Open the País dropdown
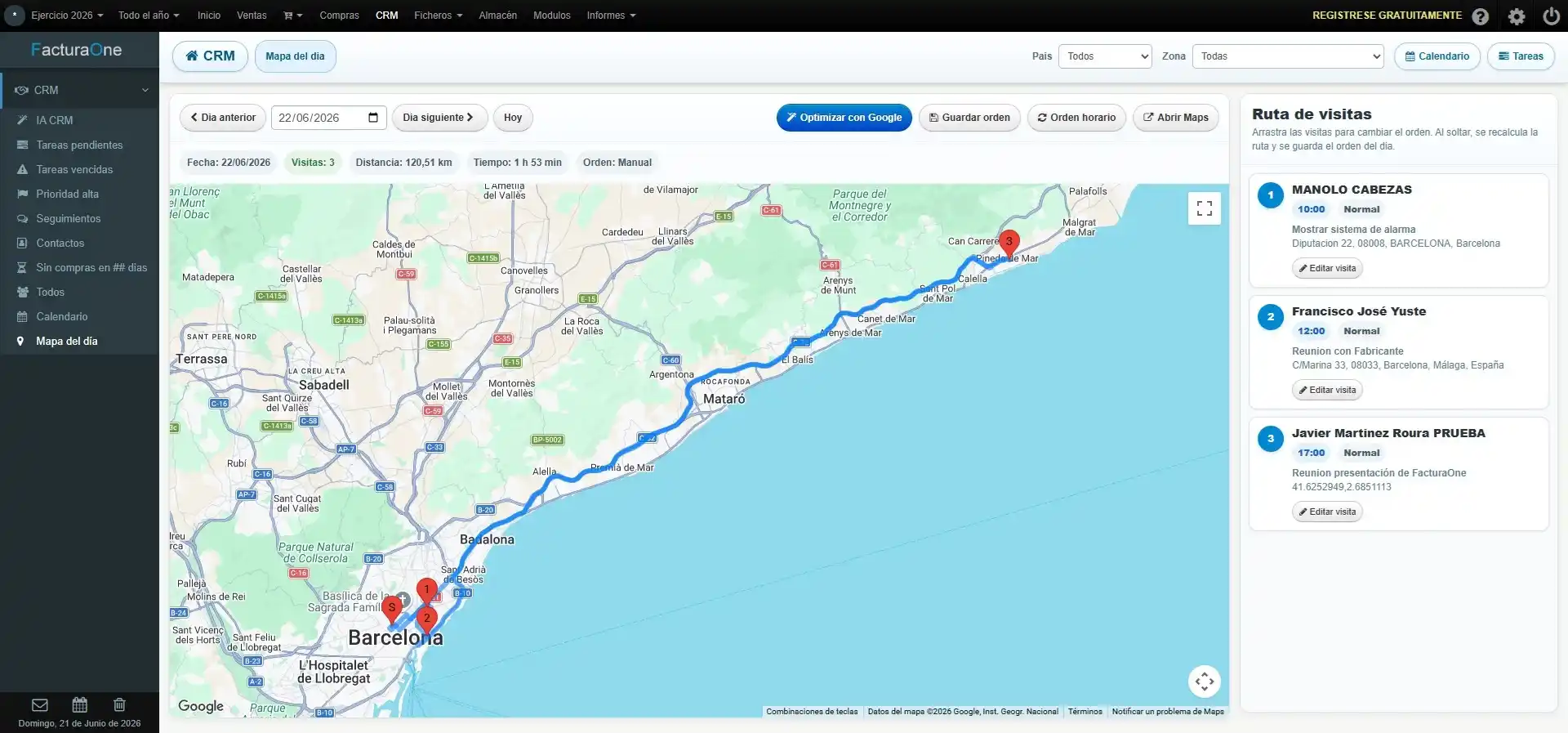 pos(1105,56)
